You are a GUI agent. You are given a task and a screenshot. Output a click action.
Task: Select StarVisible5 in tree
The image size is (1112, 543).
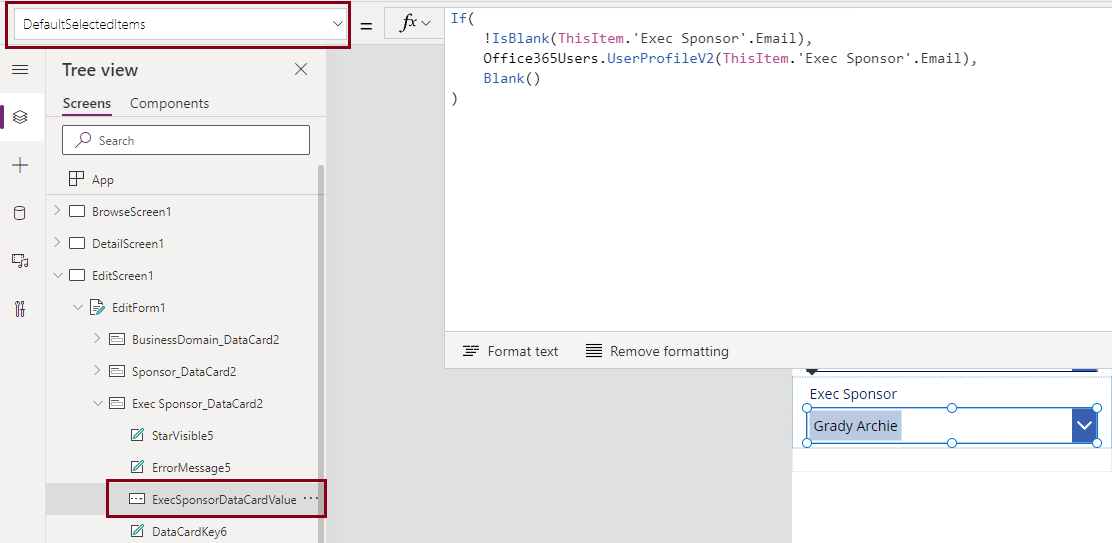click(x=182, y=435)
